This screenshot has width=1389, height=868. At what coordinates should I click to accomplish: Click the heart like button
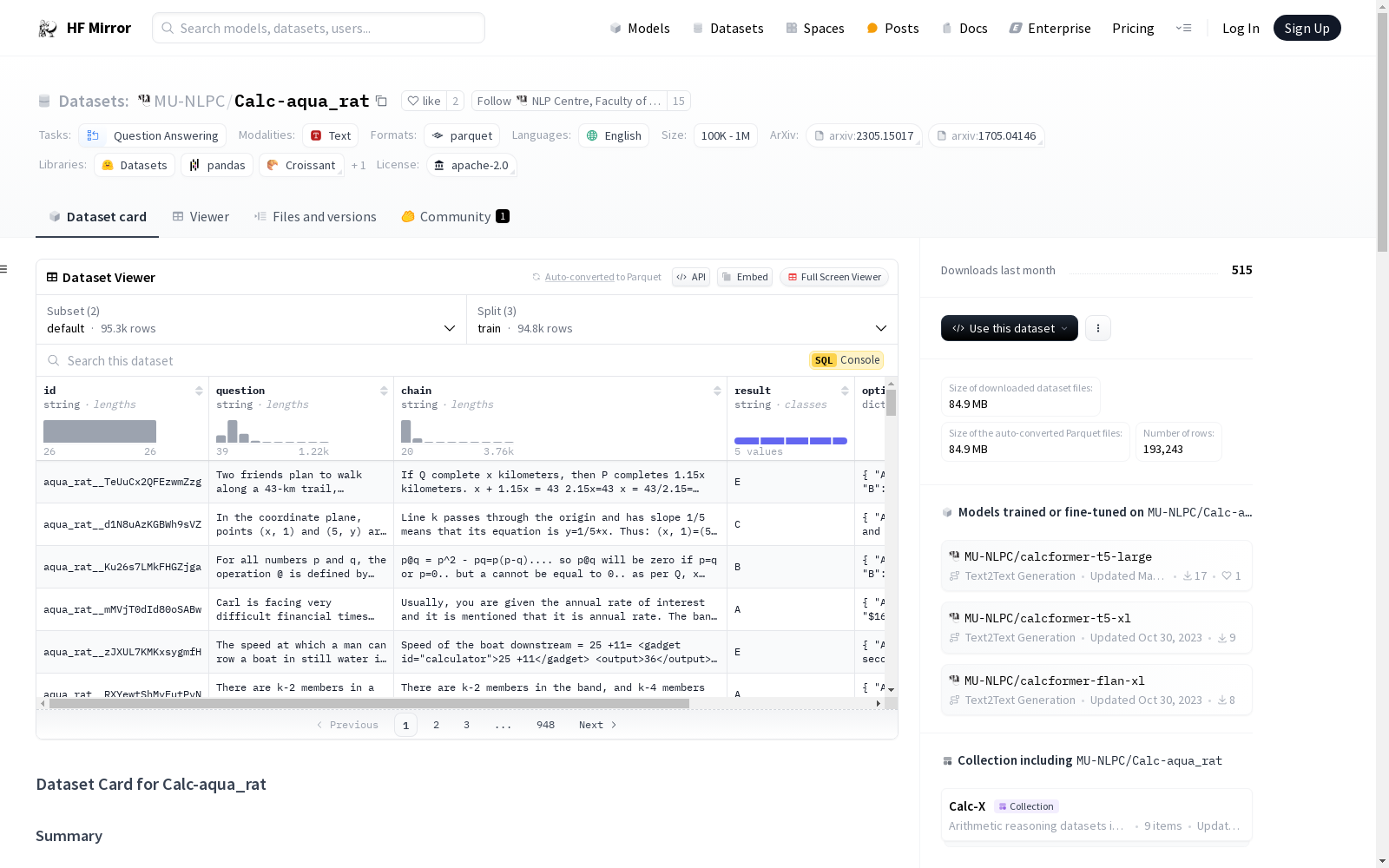pyautogui.click(x=425, y=101)
